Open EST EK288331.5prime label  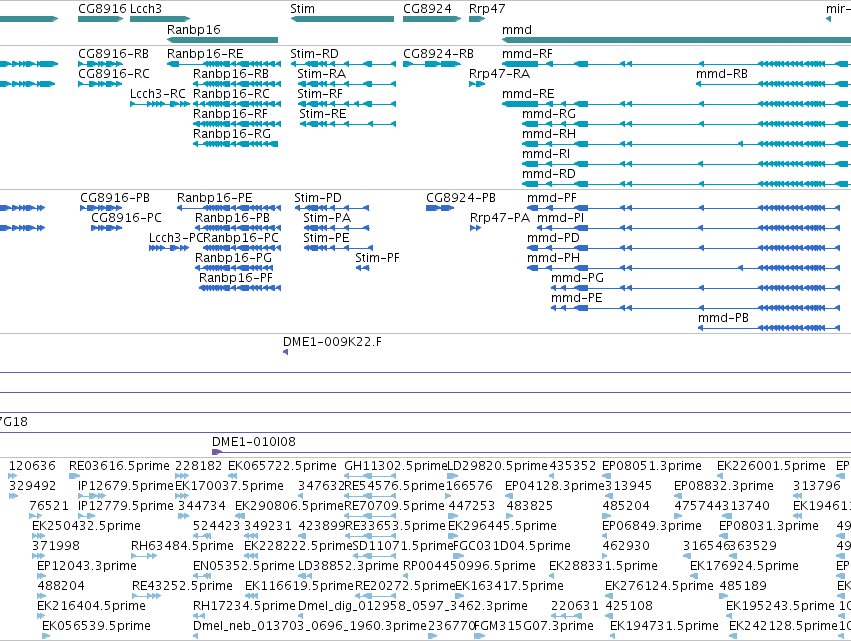pyautogui.click(x=603, y=566)
